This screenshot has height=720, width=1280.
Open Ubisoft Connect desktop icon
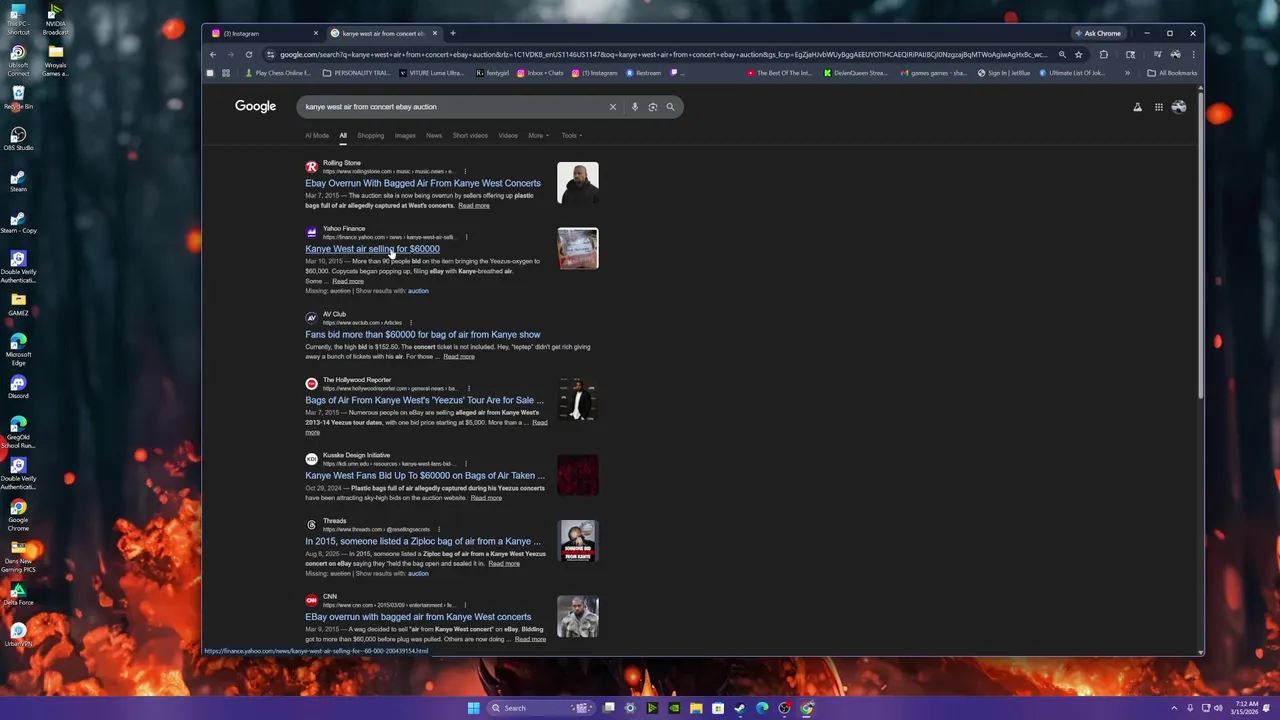(x=18, y=60)
